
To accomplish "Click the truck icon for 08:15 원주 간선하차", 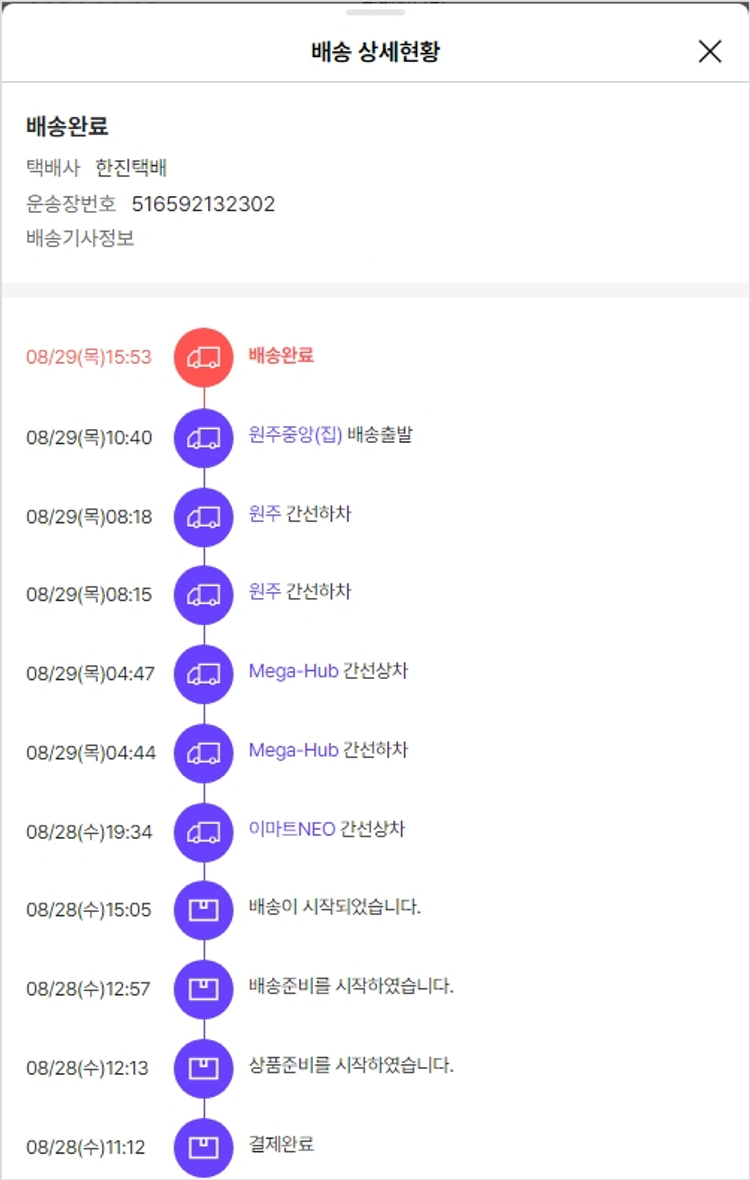I will pos(204,595).
